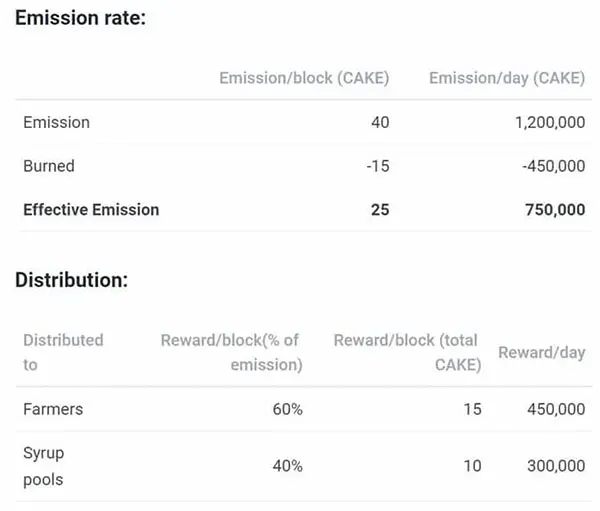Viewport: 600px width, 511px height.
Task: Click the bold 750,000 effective emission value
Action: [557, 209]
